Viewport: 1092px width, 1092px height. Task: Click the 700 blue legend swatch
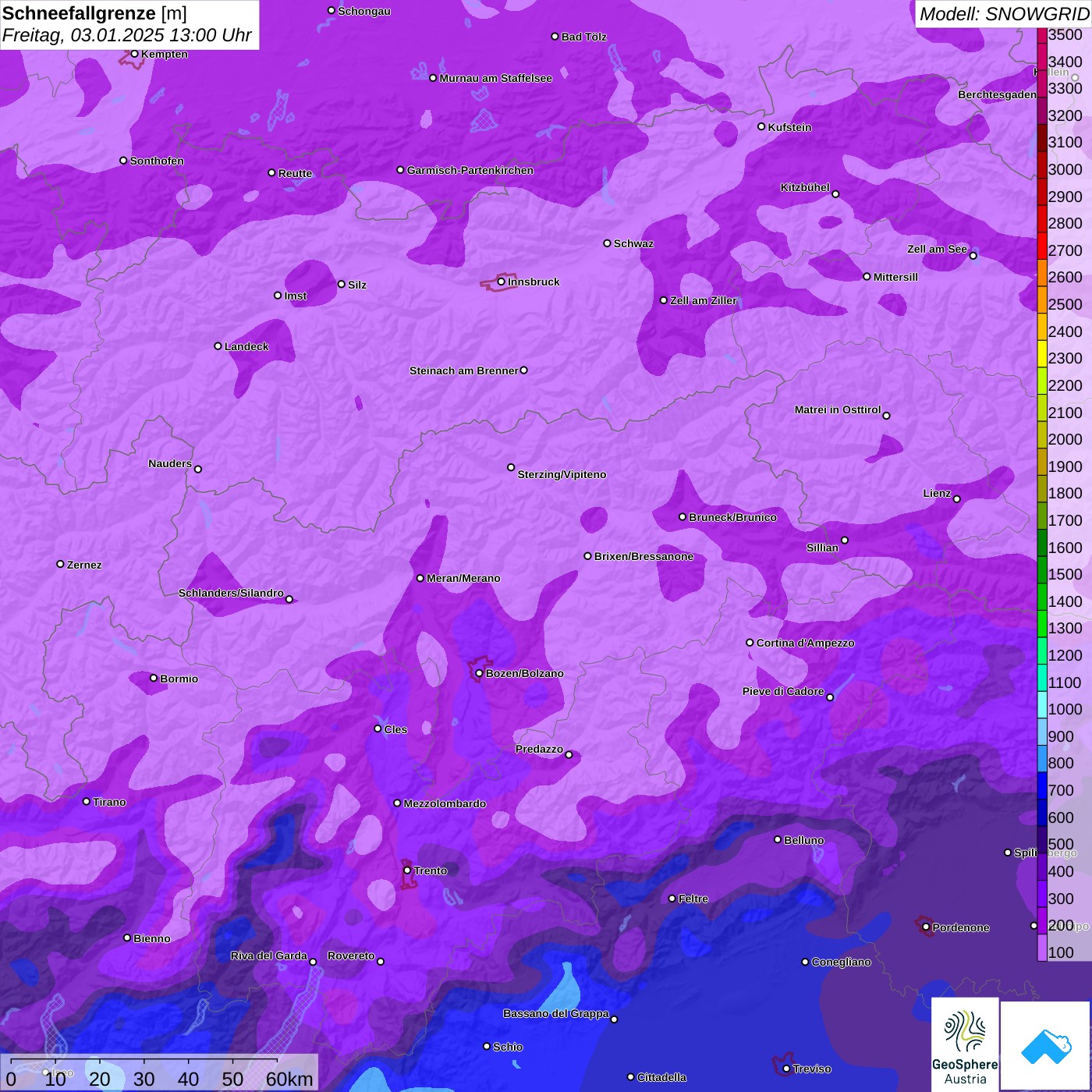click(1042, 786)
